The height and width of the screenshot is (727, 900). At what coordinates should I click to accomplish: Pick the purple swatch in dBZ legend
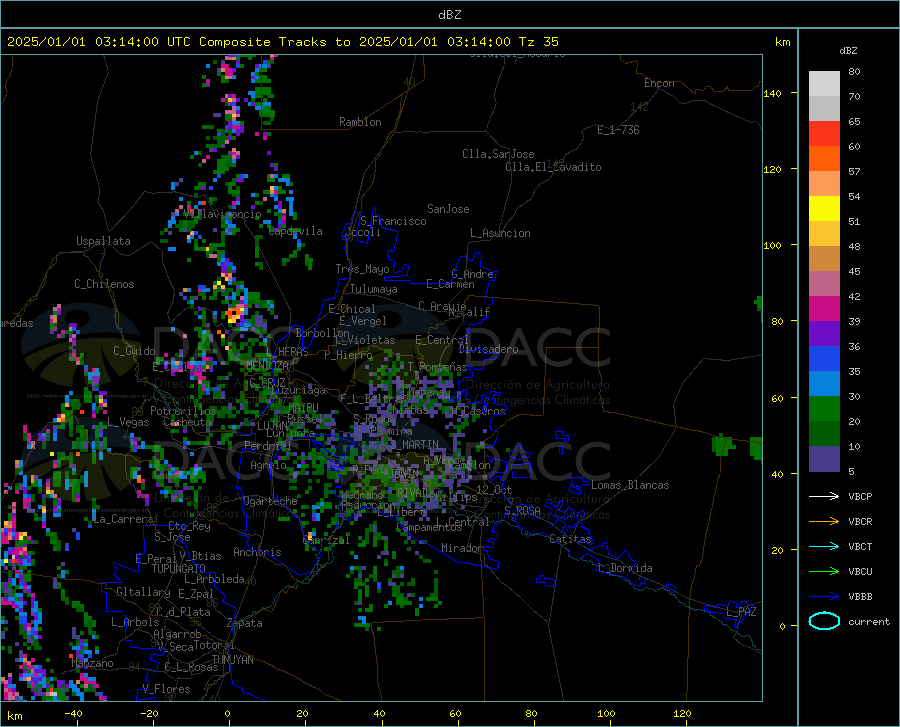point(824,334)
